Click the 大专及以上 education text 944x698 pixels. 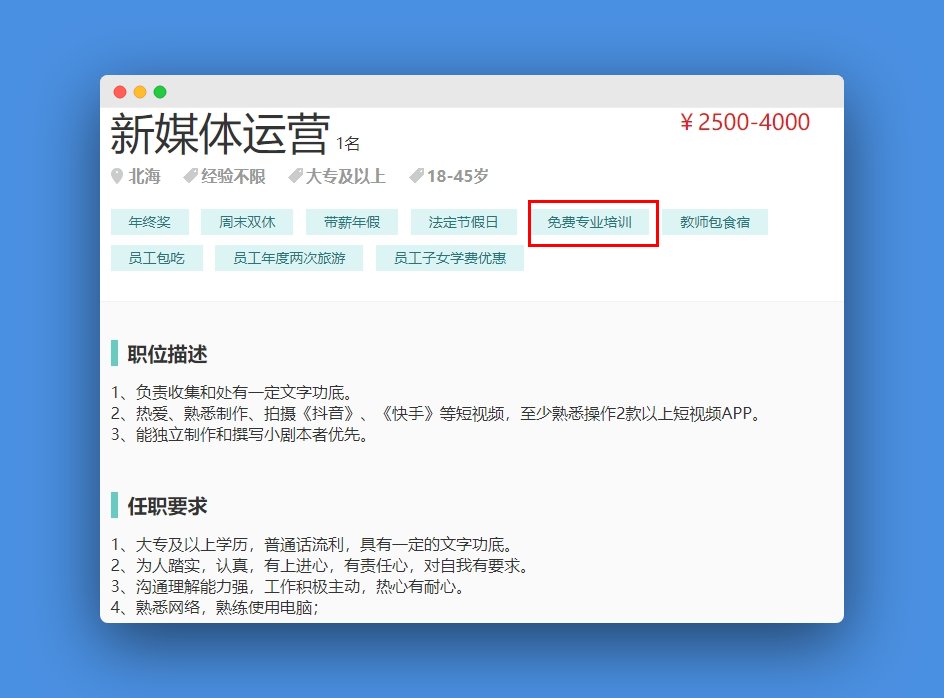click(x=346, y=176)
